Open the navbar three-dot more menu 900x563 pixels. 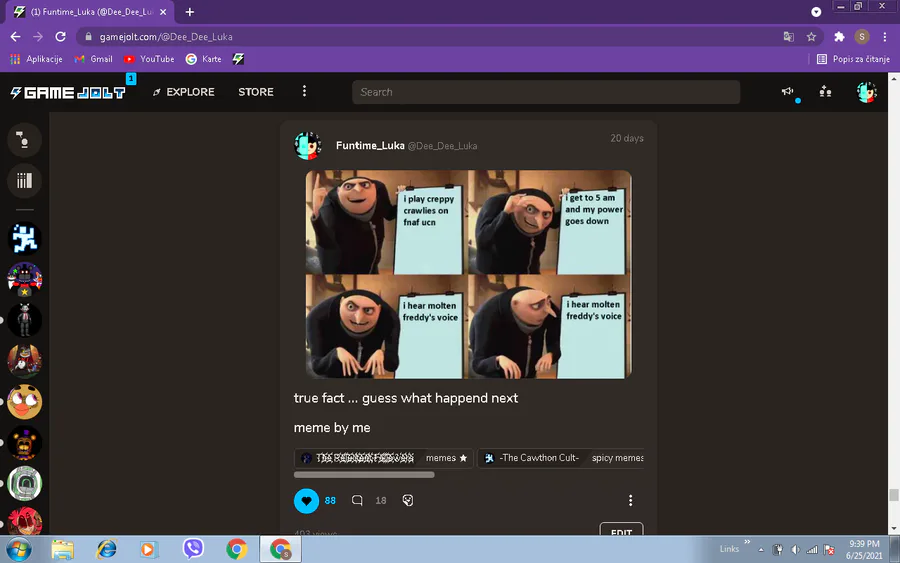coord(304,91)
